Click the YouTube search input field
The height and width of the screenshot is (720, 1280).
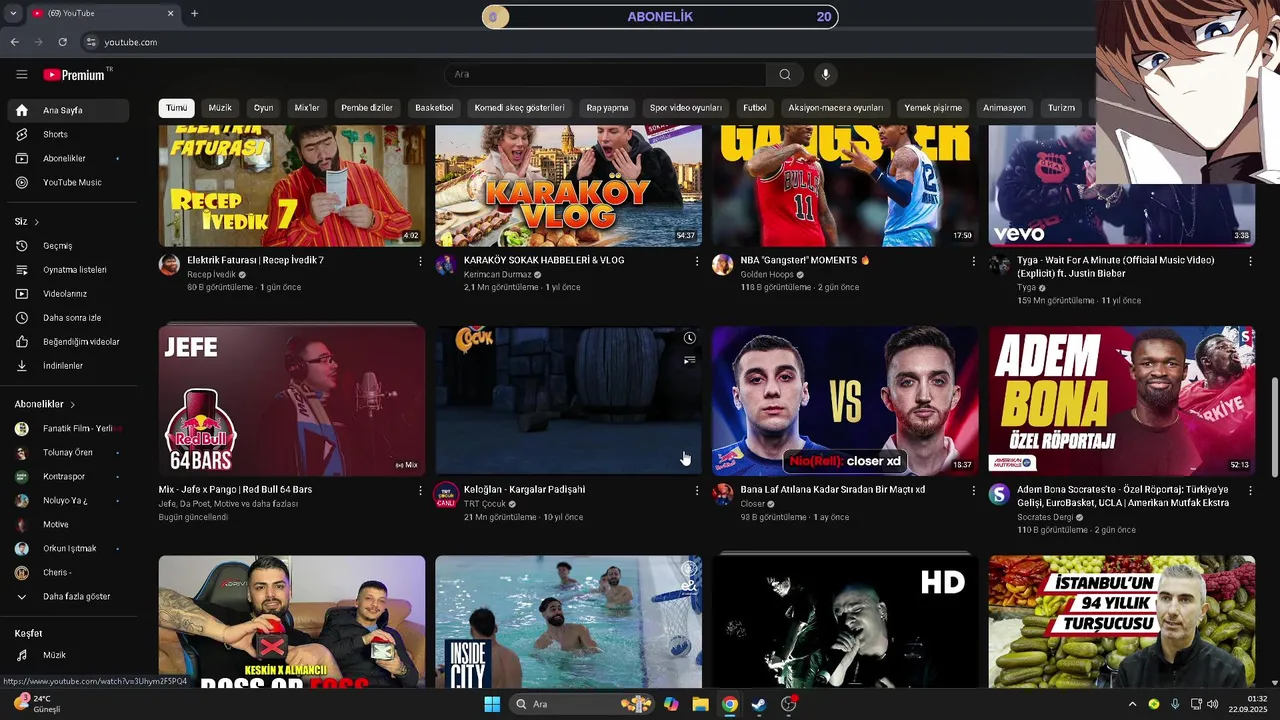[x=606, y=74]
